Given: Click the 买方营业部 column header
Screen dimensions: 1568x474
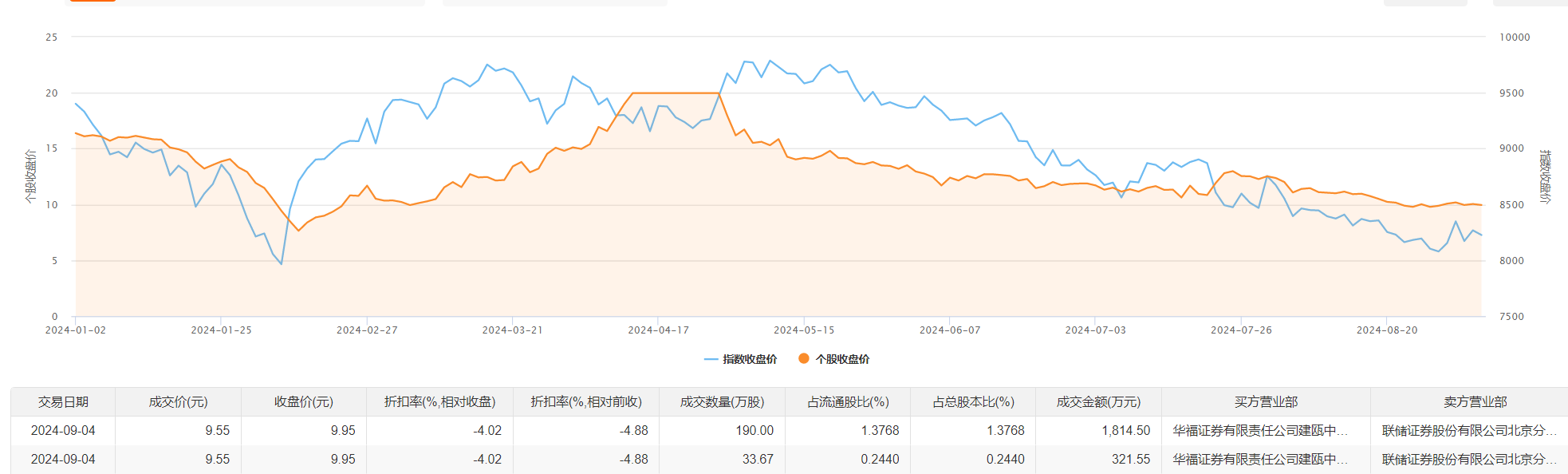Looking at the screenshot, I should point(1266,402).
